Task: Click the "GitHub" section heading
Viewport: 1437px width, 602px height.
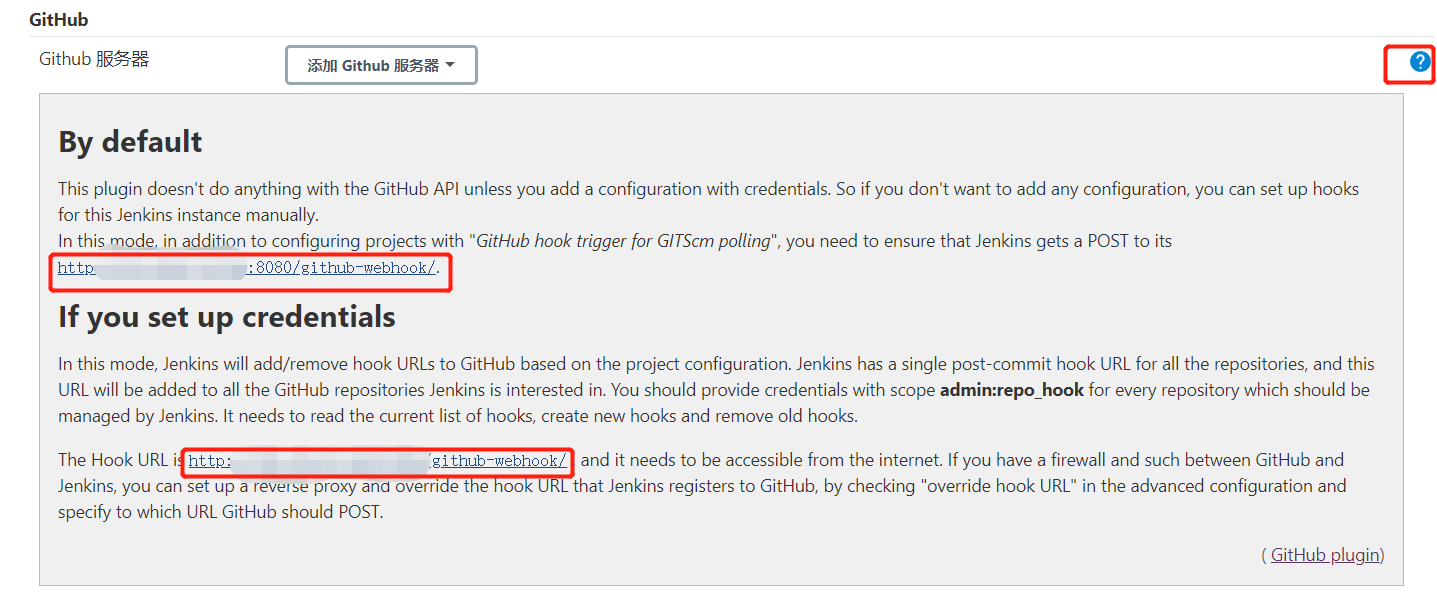Action: point(58,19)
